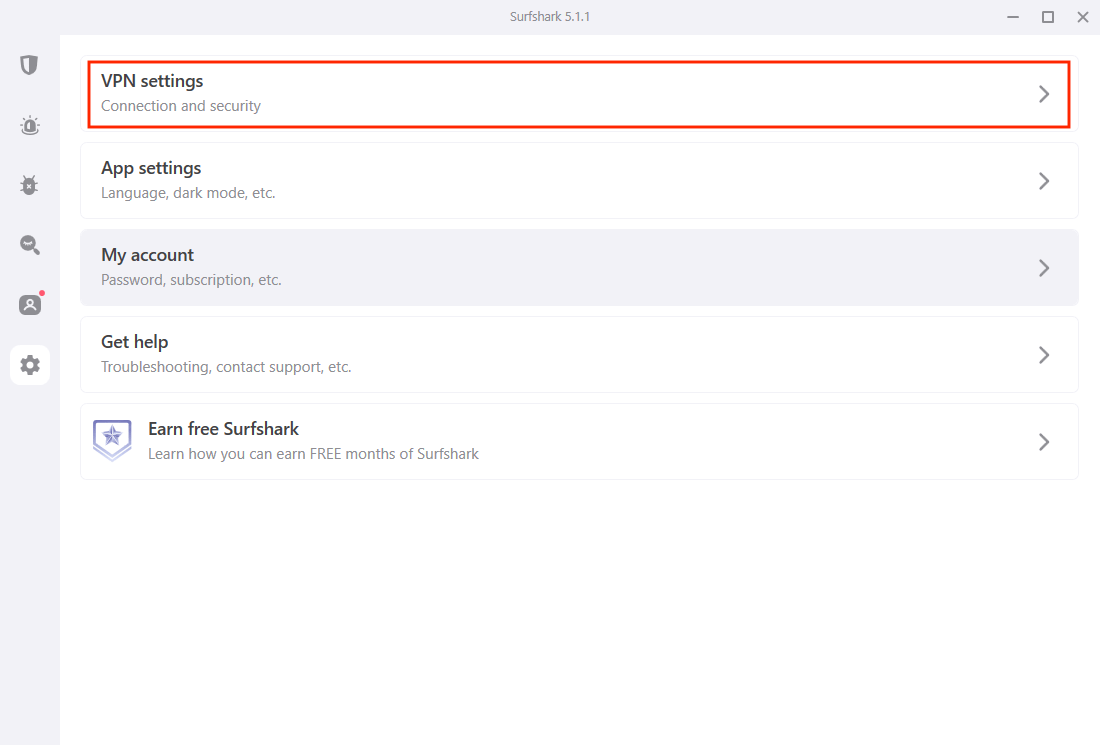Expand the VPN settings chevron

(1044, 93)
